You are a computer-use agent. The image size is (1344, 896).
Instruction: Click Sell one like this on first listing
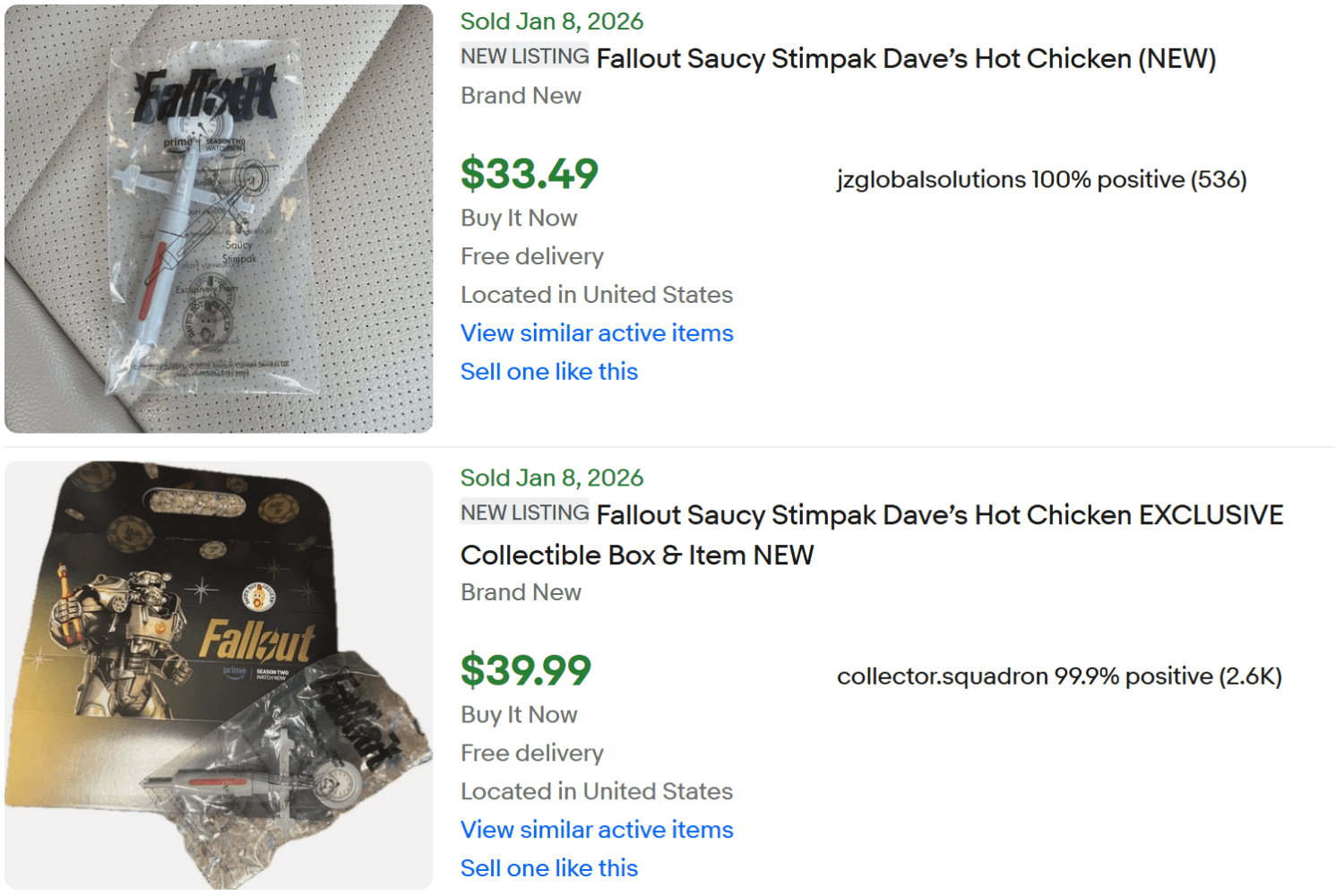(x=548, y=371)
